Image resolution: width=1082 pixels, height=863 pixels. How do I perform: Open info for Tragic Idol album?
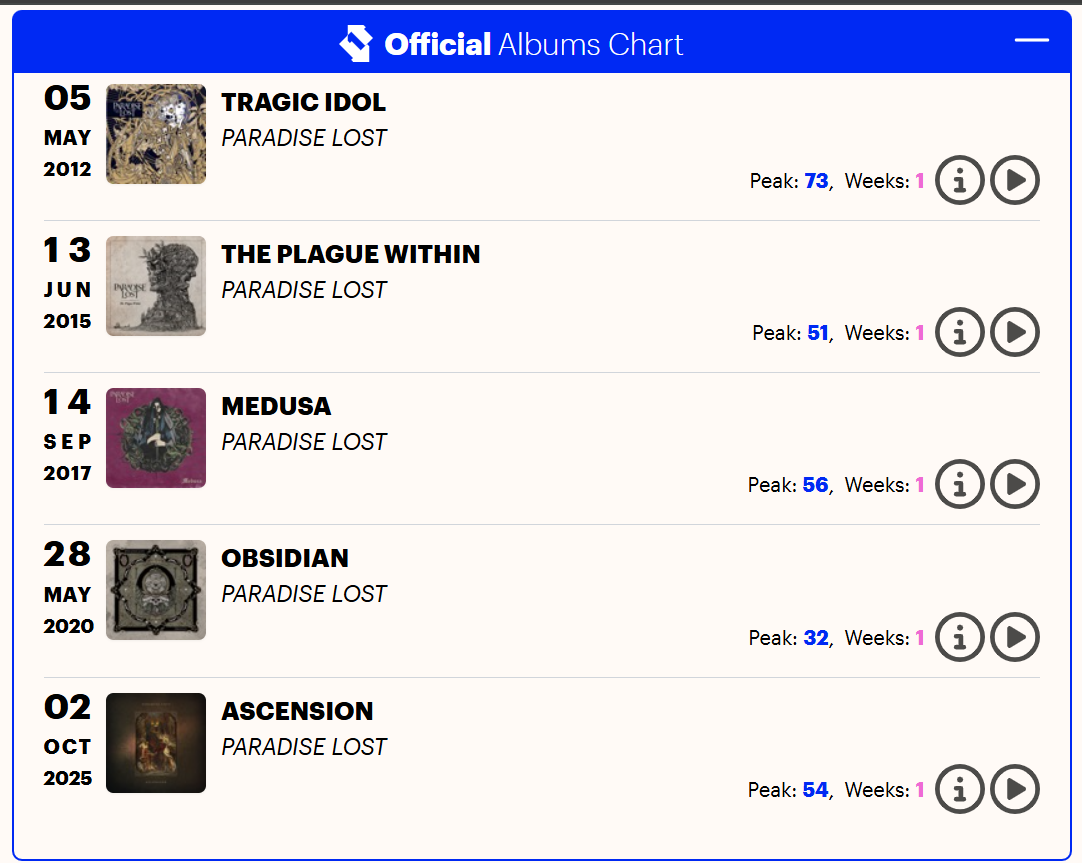pos(960,181)
